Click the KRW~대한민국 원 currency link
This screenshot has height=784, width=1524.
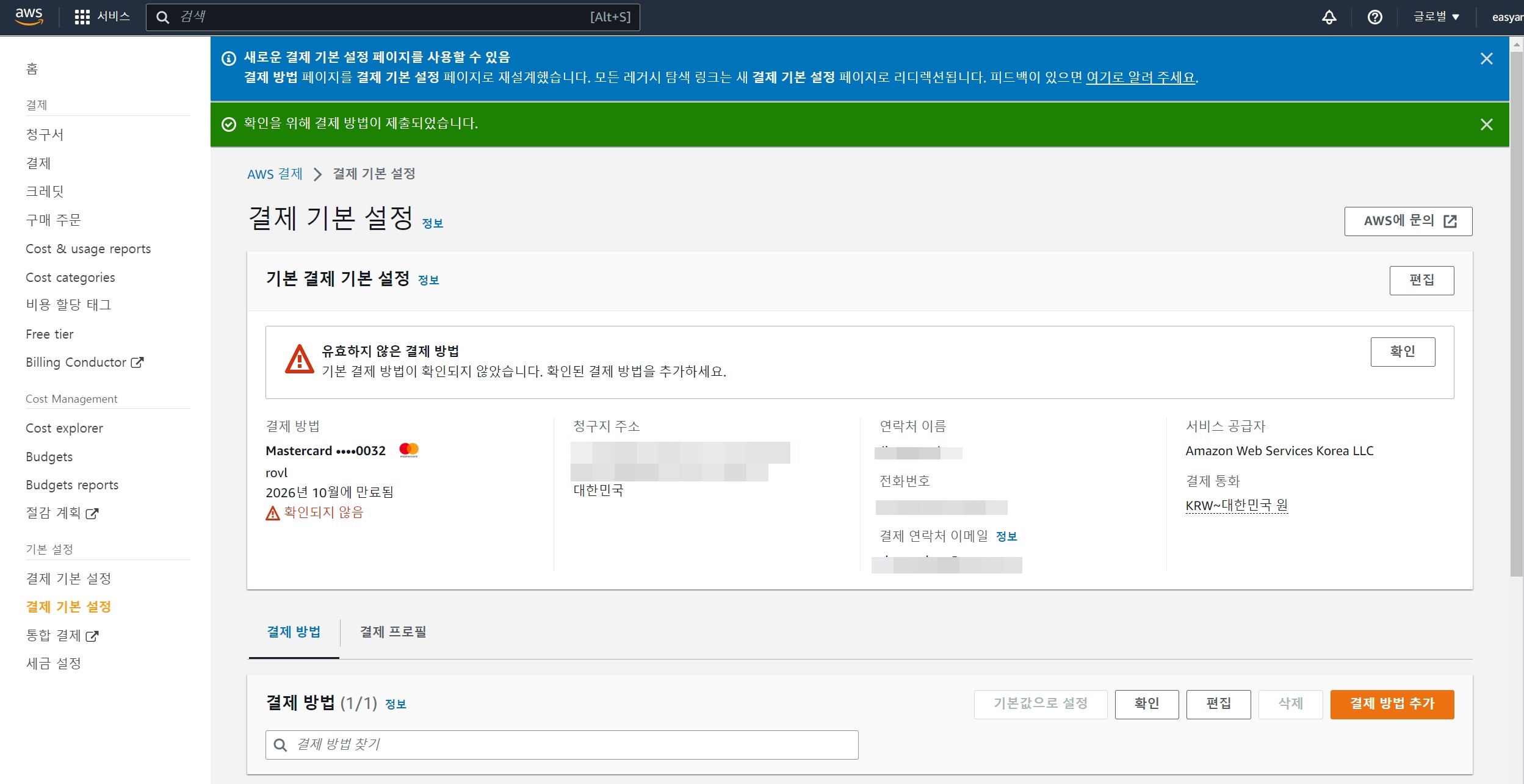[1237, 506]
